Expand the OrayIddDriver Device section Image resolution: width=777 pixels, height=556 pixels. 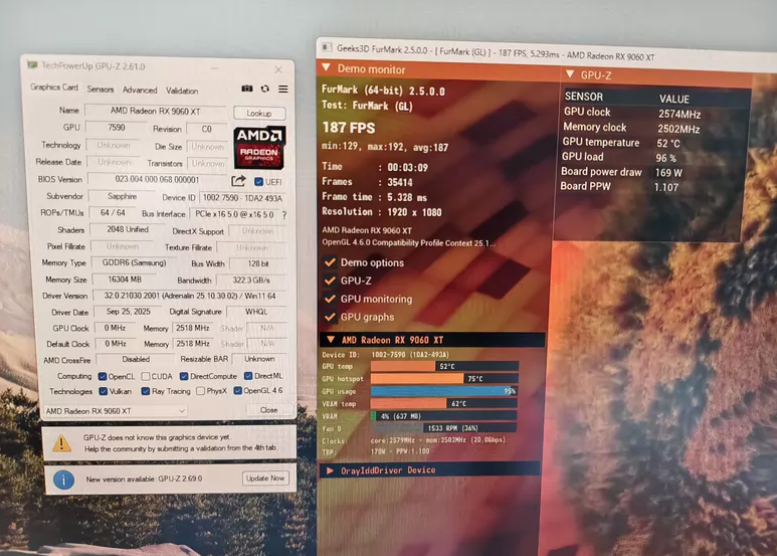click(330, 470)
